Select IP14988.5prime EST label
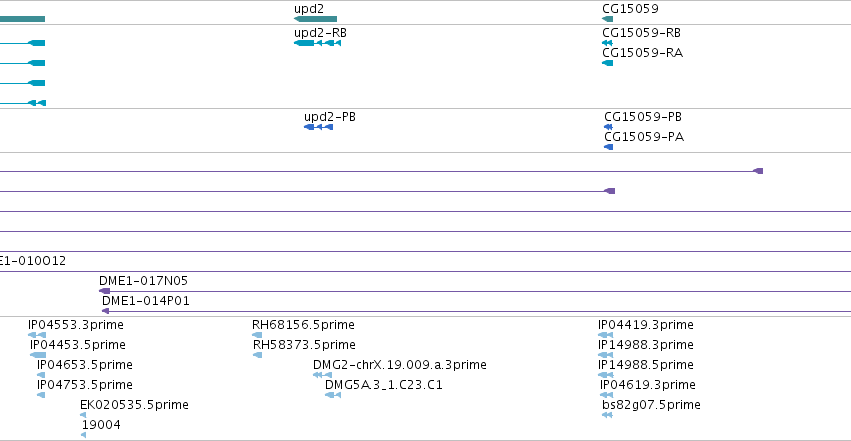This screenshot has height=441, width=851. click(646, 365)
